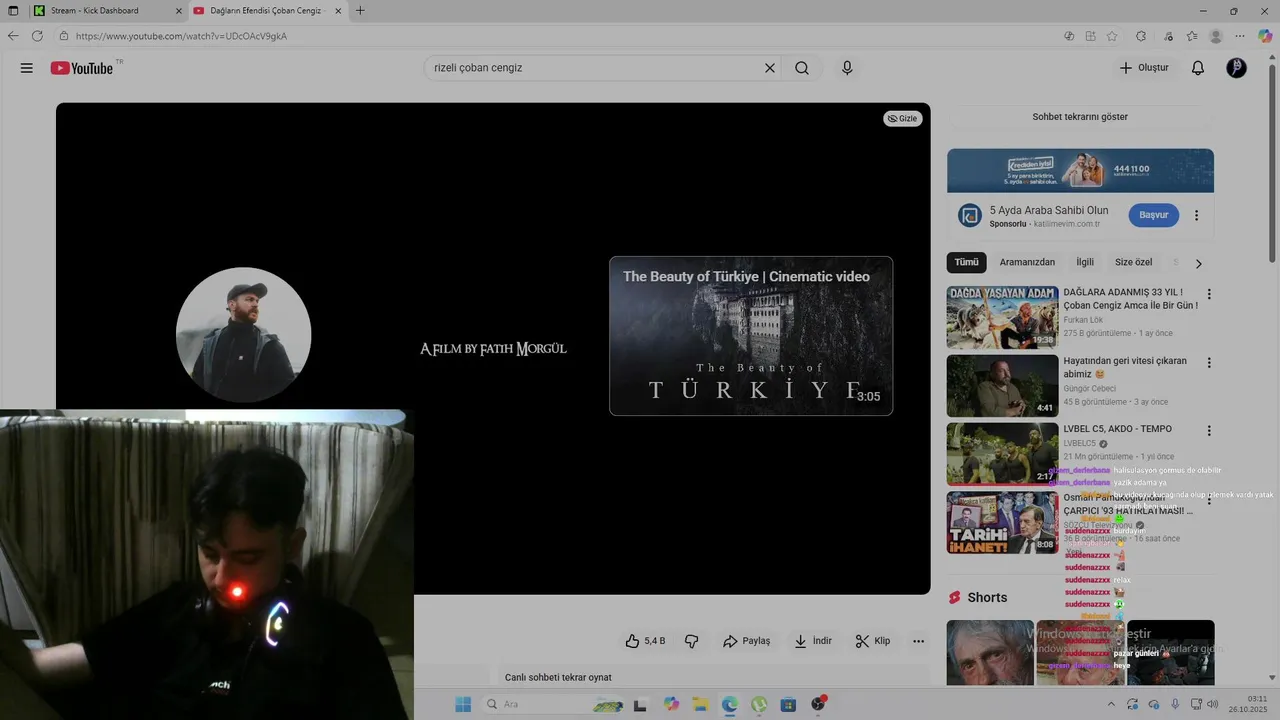Click the Başvur ad button

tap(1154, 215)
